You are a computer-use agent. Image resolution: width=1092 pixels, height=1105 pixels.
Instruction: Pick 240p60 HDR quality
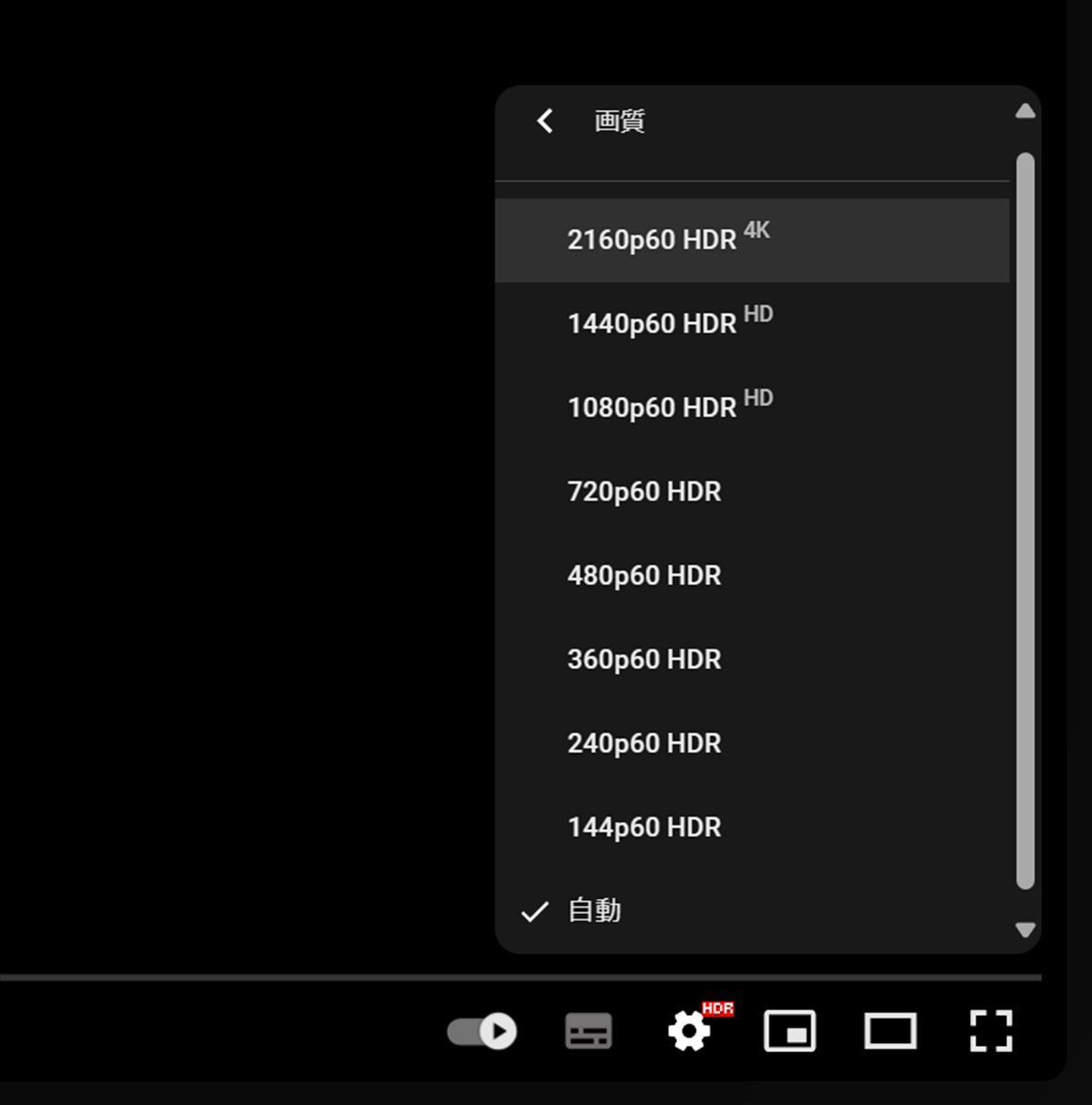coord(752,743)
